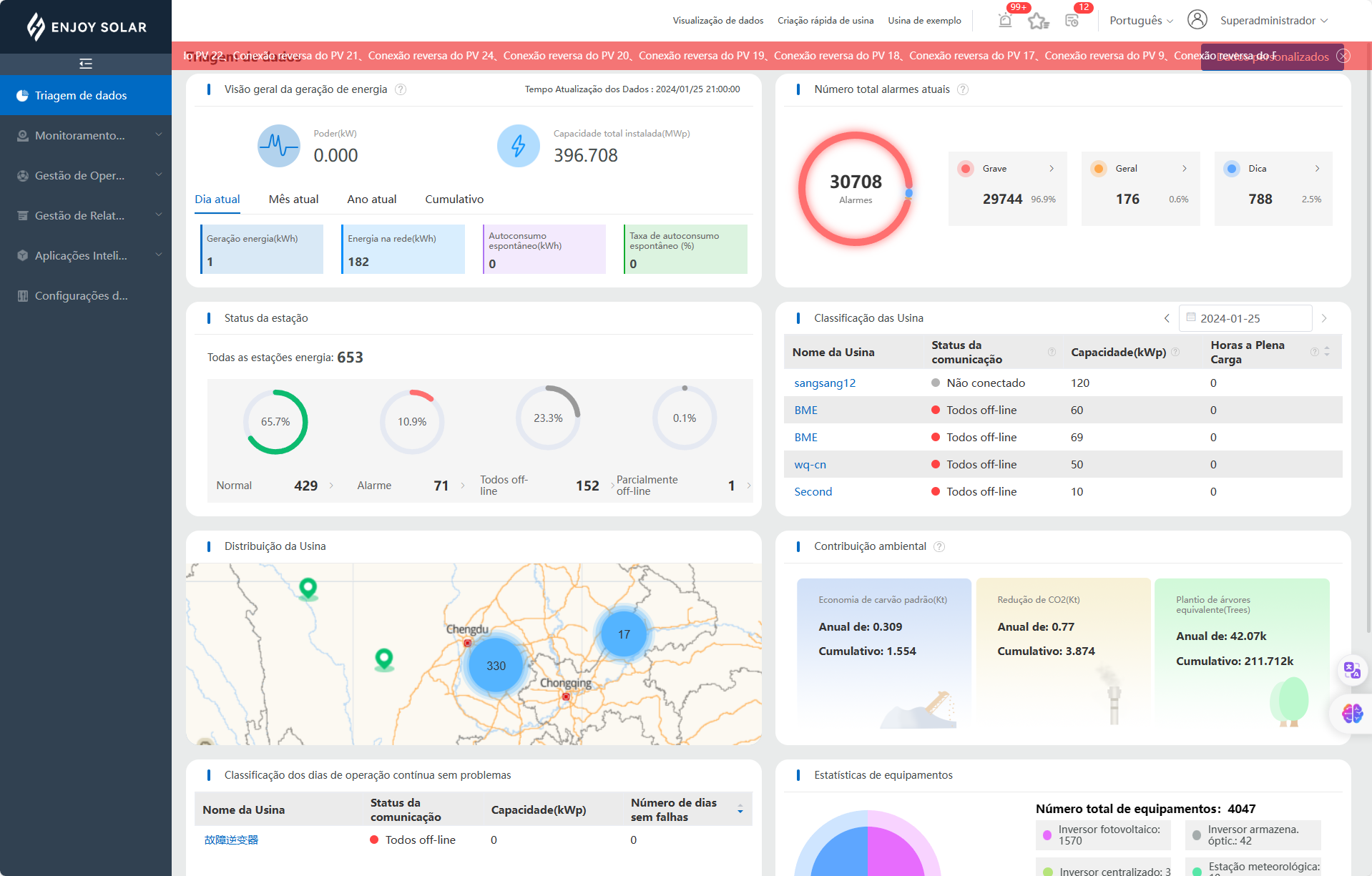Open Usina de exemplo link
This screenshot has height=876, width=1372.
924,21
